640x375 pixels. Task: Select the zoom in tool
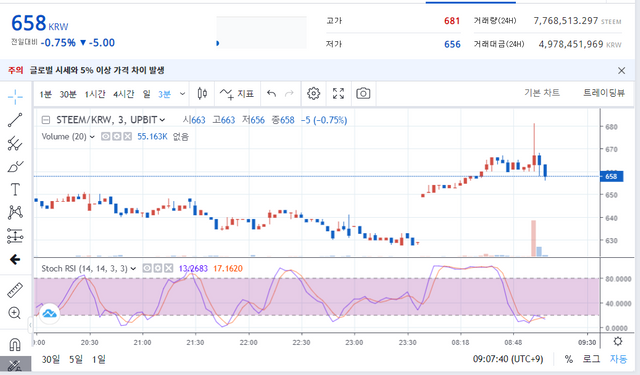click(15, 313)
